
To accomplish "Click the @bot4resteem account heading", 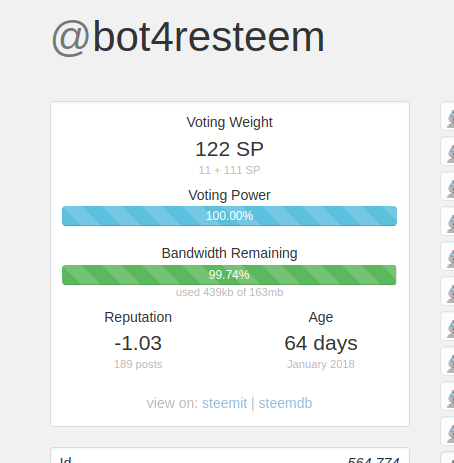I will 188,37.
